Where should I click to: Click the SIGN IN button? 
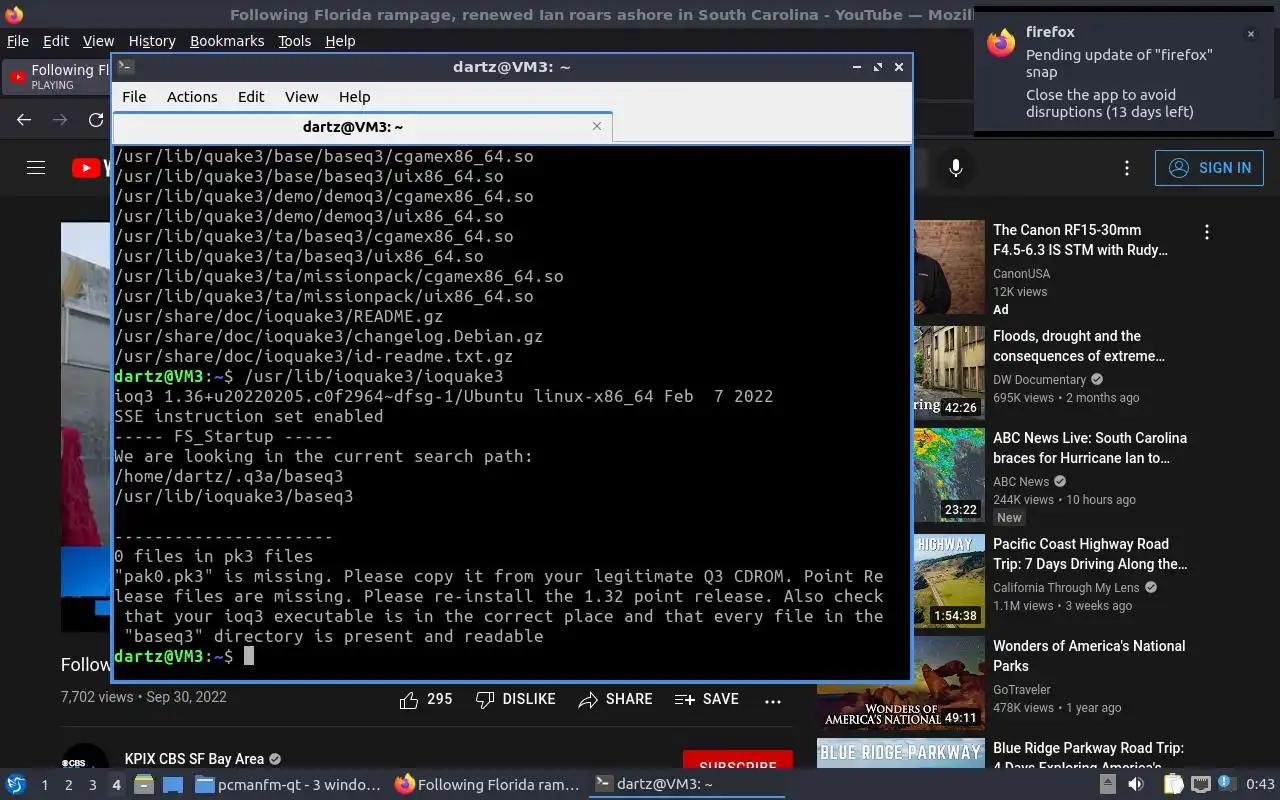[x=1209, y=168]
